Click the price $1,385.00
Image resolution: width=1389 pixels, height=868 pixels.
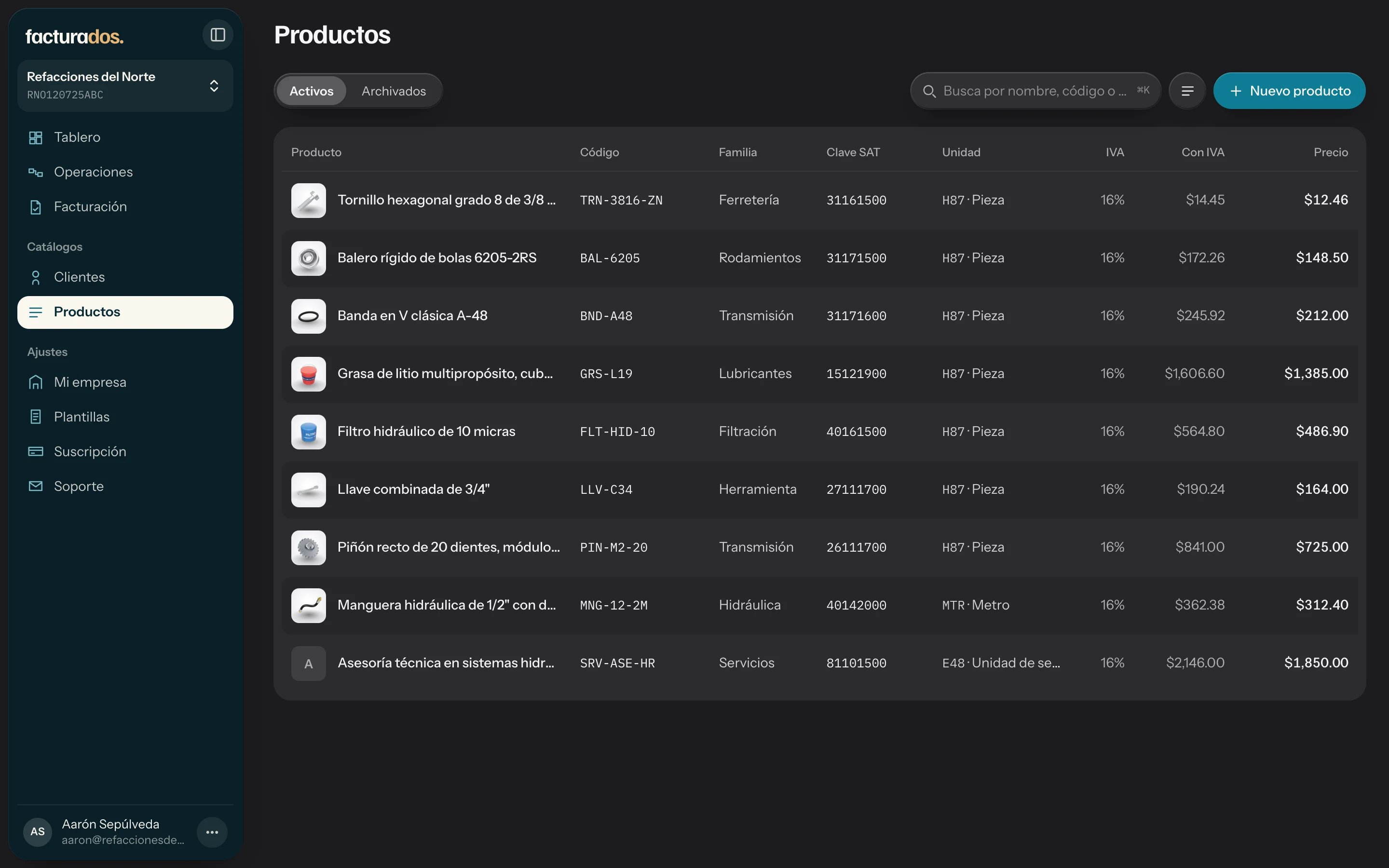(x=1316, y=374)
